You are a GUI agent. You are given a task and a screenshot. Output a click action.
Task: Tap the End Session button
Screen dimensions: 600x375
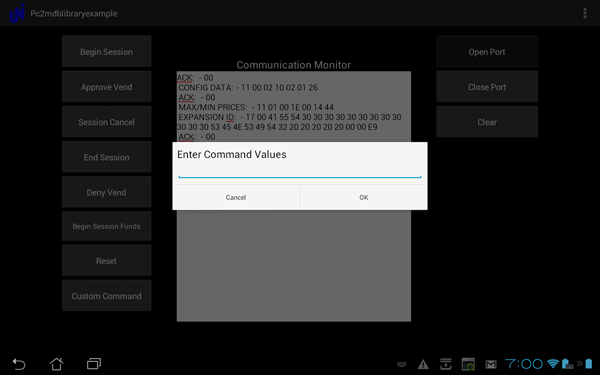click(x=106, y=157)
